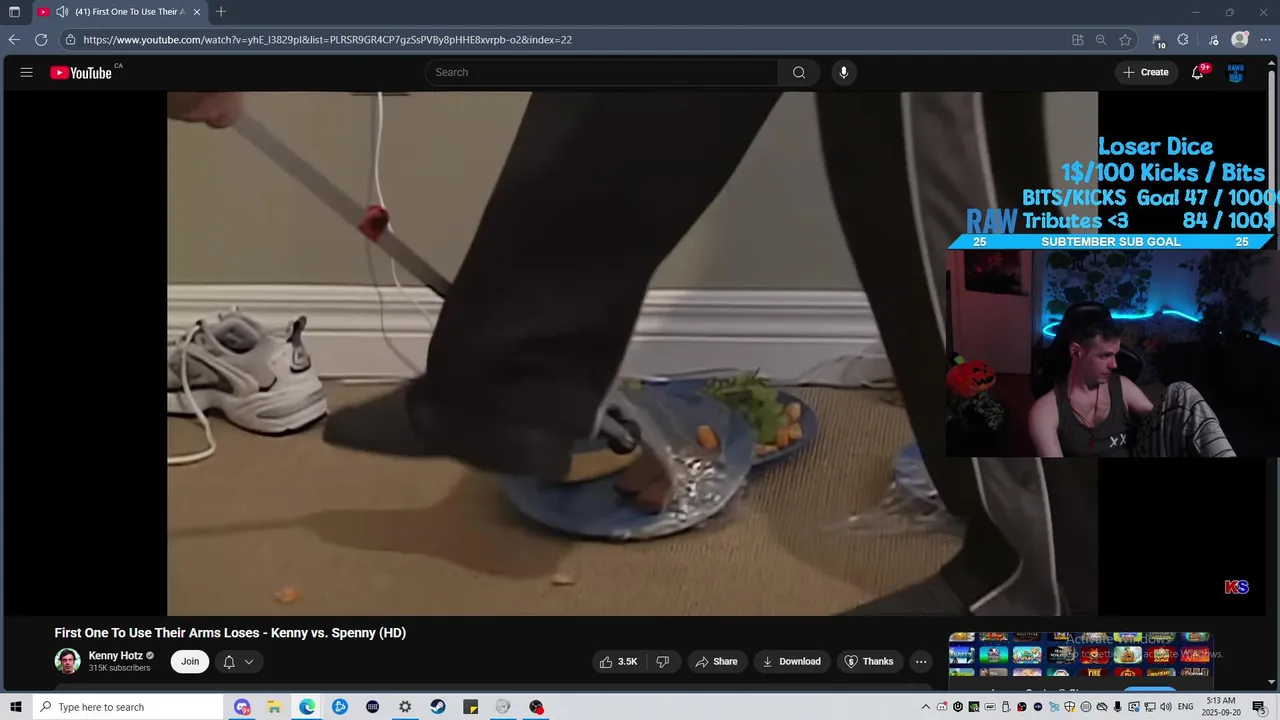Open the Kenny Hotz channel name link

tap(115, 656)
